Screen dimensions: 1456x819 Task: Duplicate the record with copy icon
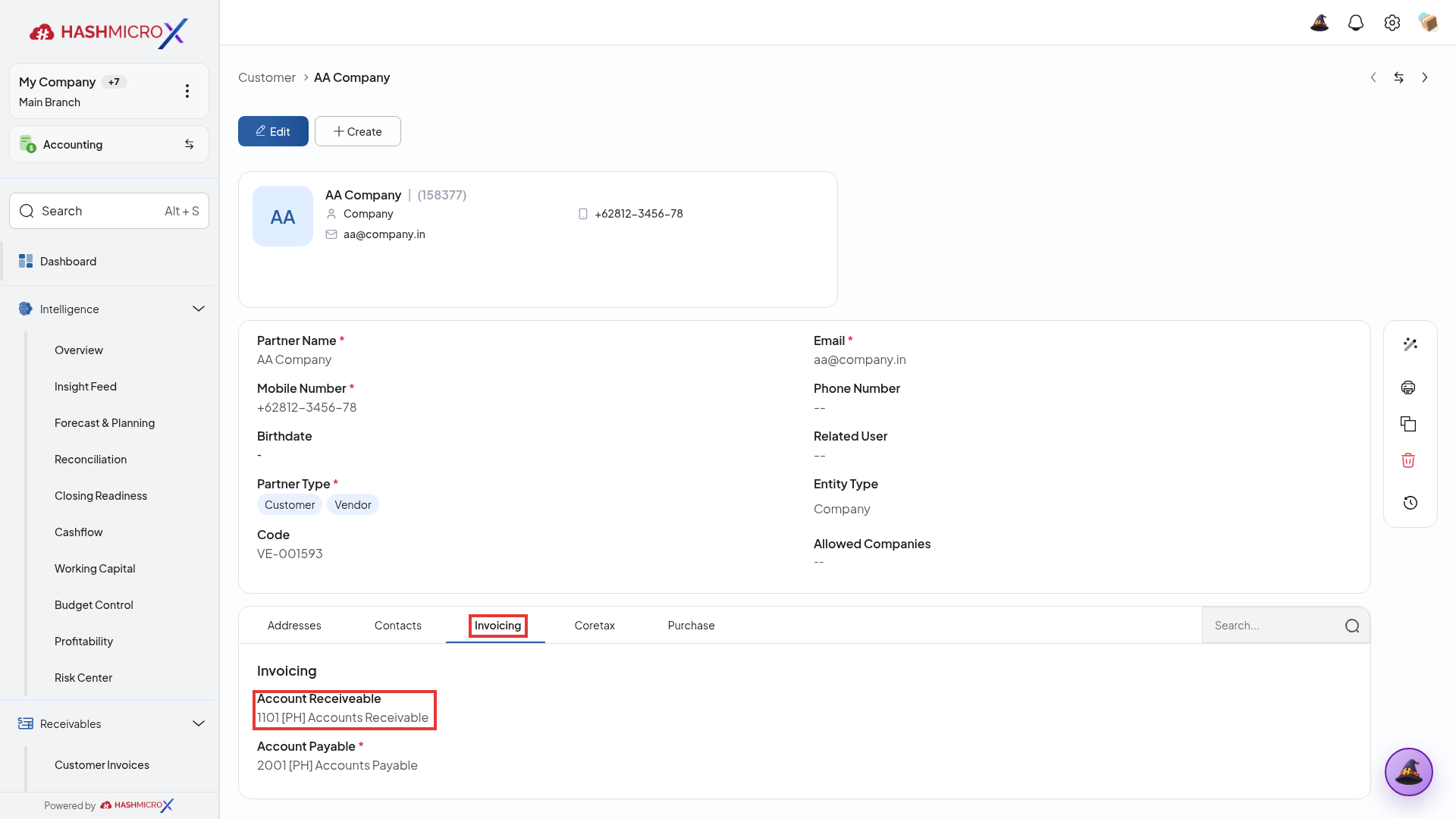[1408, 424]
